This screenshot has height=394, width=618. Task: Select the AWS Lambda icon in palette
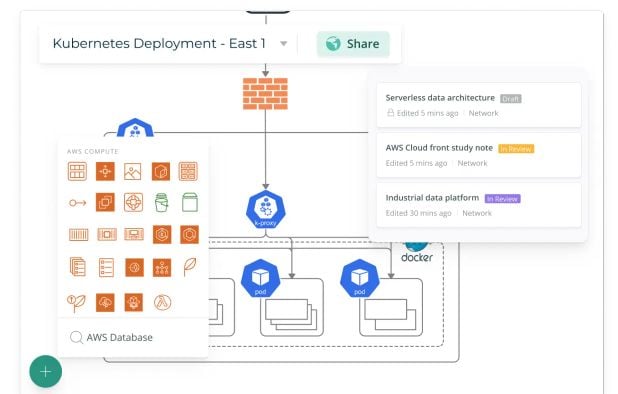(x=162, y=302)
